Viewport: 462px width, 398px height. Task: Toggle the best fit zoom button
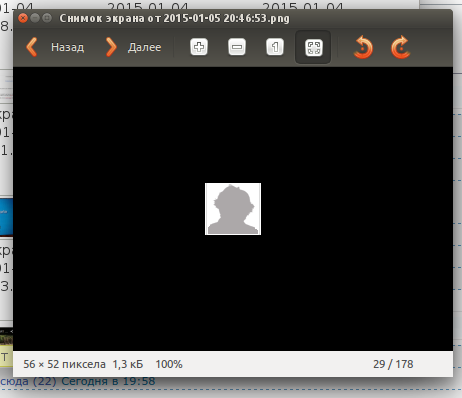313,47
